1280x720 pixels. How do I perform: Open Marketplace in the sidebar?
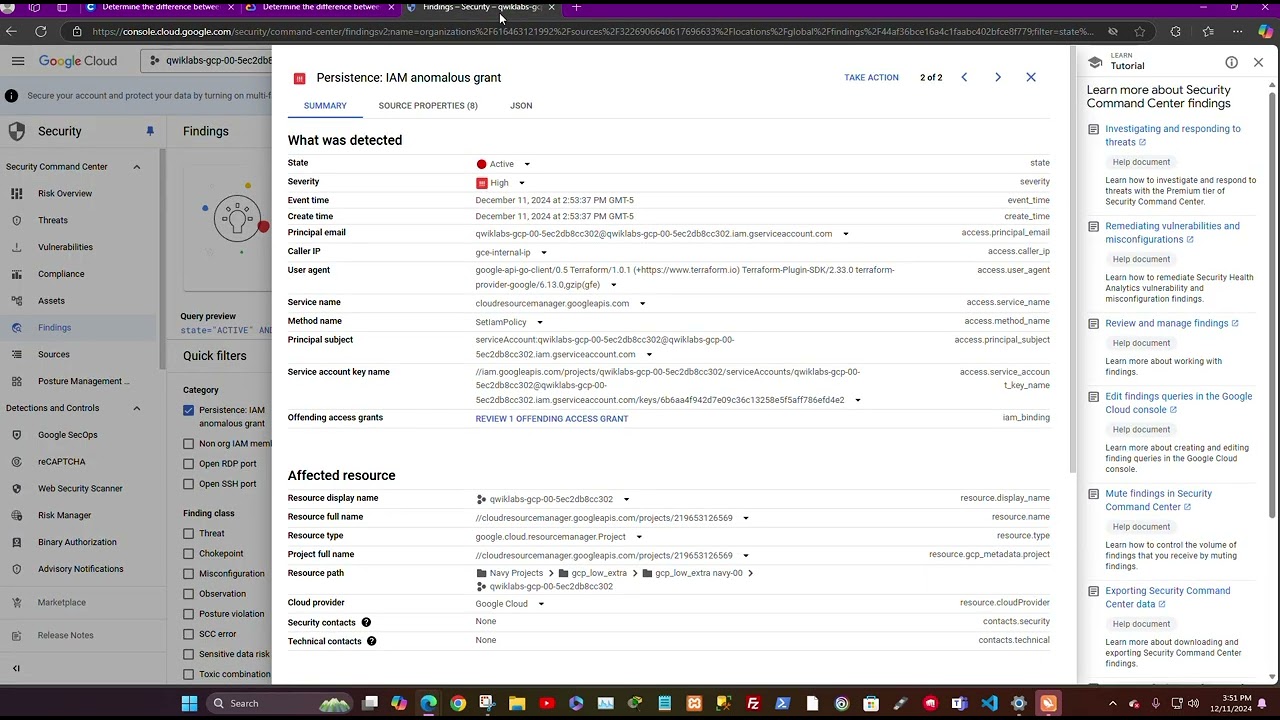[62, 602]
